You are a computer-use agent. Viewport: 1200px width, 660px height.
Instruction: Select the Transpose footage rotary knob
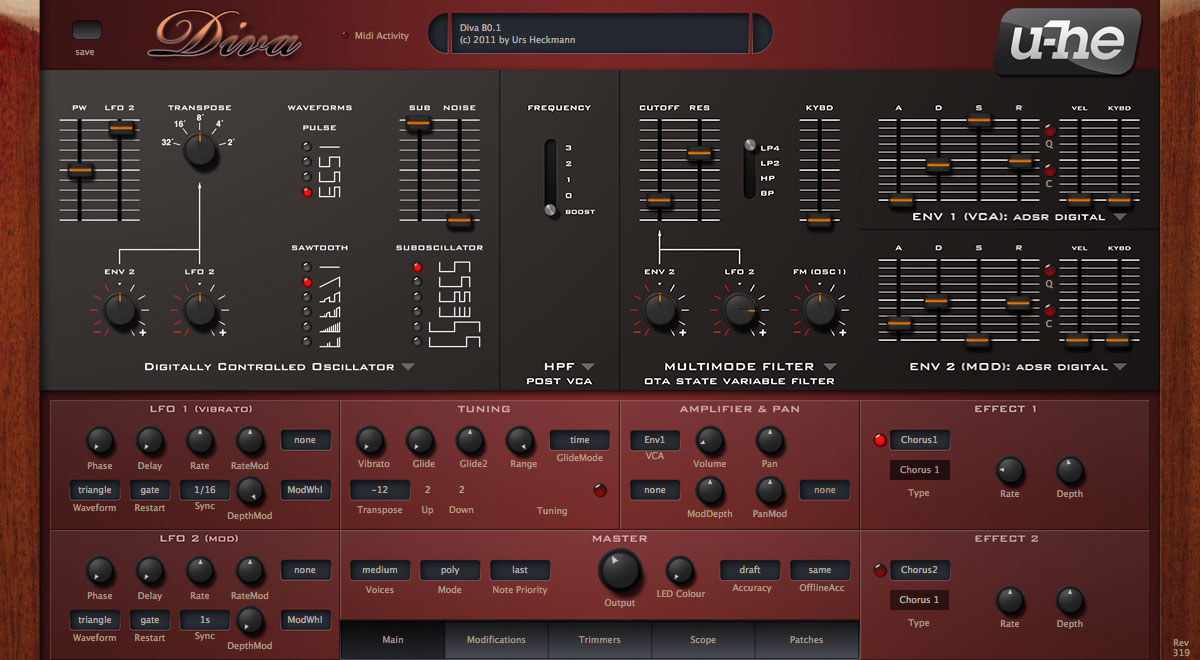coord(200,152)
